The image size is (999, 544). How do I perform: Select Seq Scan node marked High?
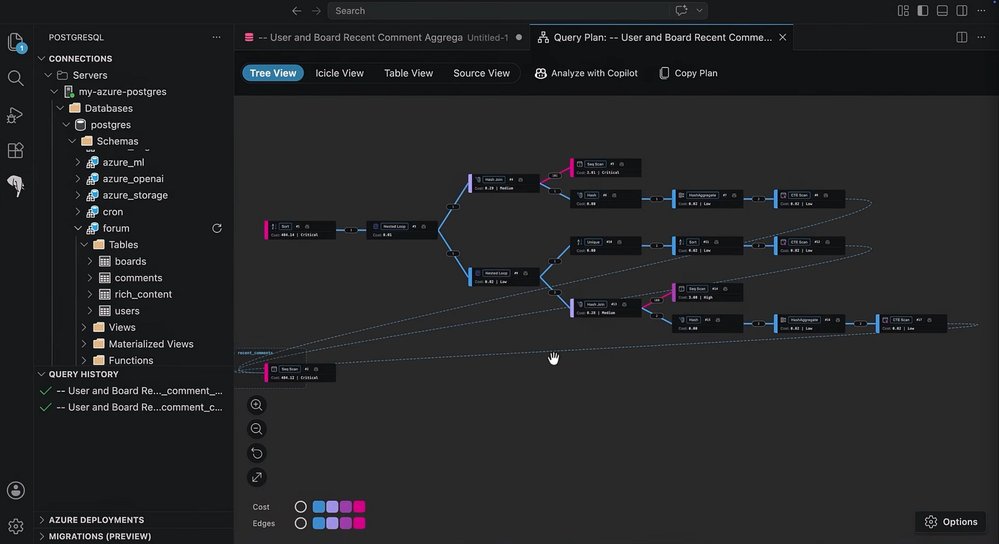(708, 292)
